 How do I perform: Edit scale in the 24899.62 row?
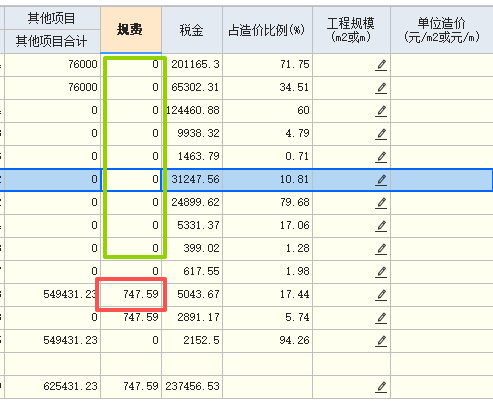pyautogui.click(x=381, y=203)
